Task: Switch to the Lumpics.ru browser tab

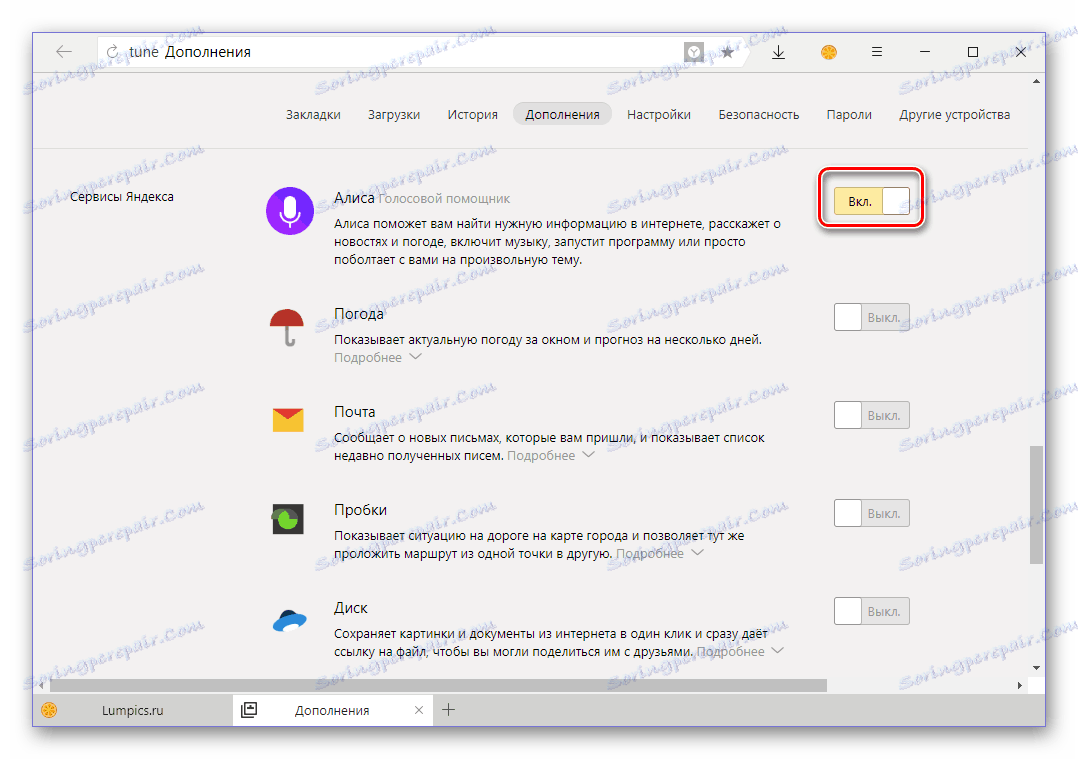Action: coord(133,710)
